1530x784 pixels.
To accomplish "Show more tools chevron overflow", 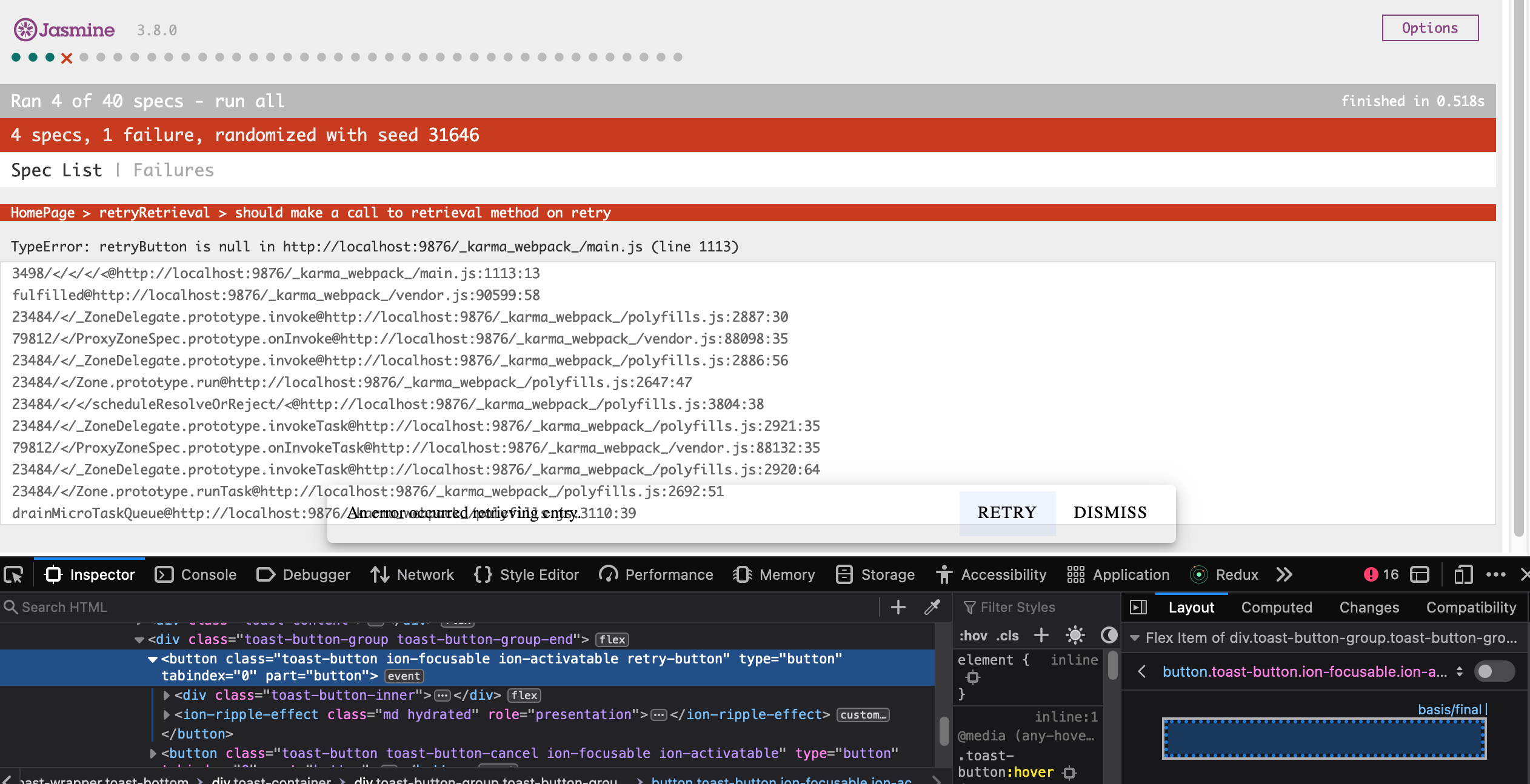I will click(1284, 574).
